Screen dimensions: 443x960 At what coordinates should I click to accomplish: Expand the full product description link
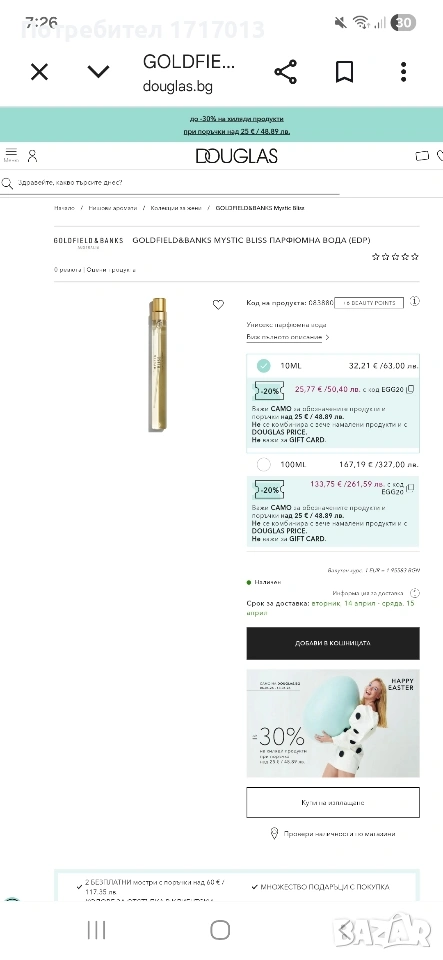click(x=288, y=337)
